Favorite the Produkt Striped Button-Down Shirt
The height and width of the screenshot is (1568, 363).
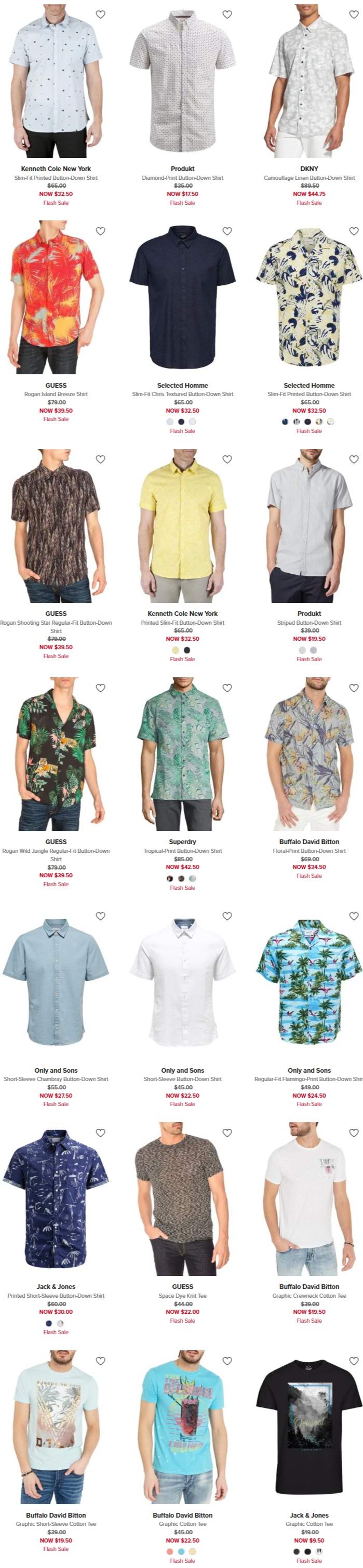click(353, 459)
